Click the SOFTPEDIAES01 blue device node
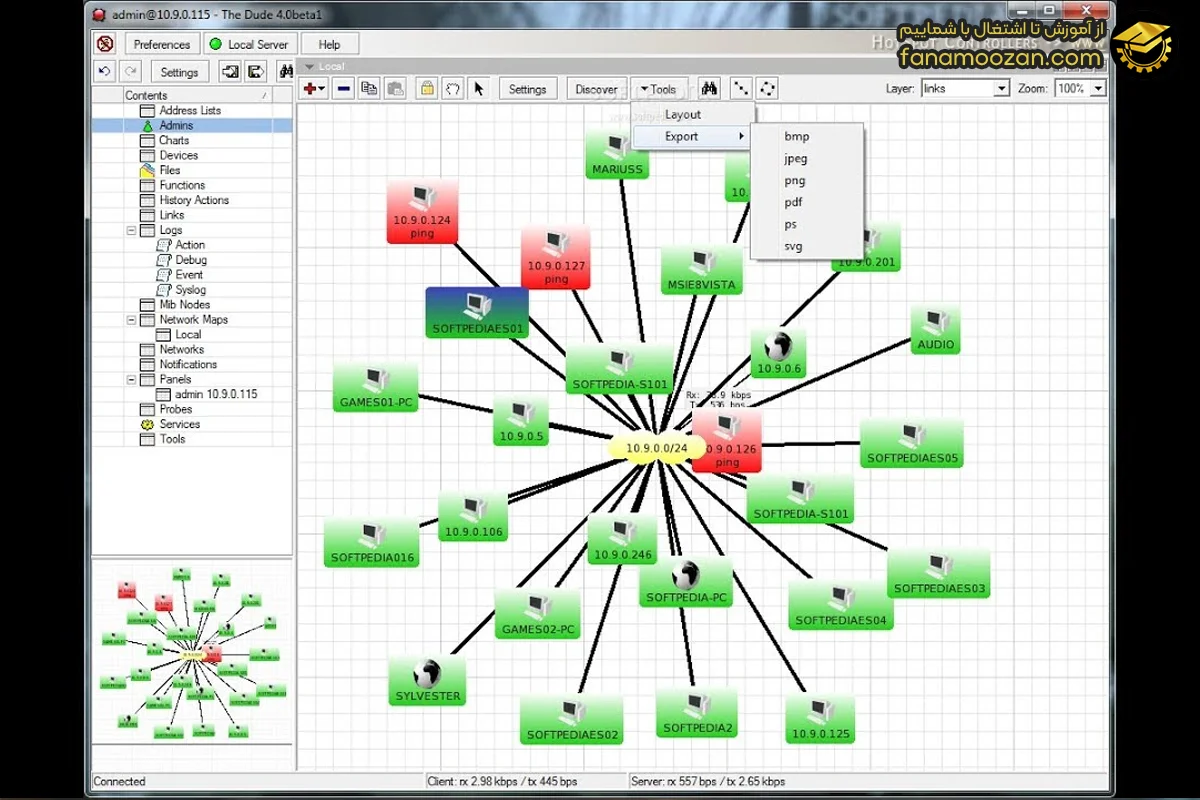Viewport: 1200px width, 800px height. 477,312
